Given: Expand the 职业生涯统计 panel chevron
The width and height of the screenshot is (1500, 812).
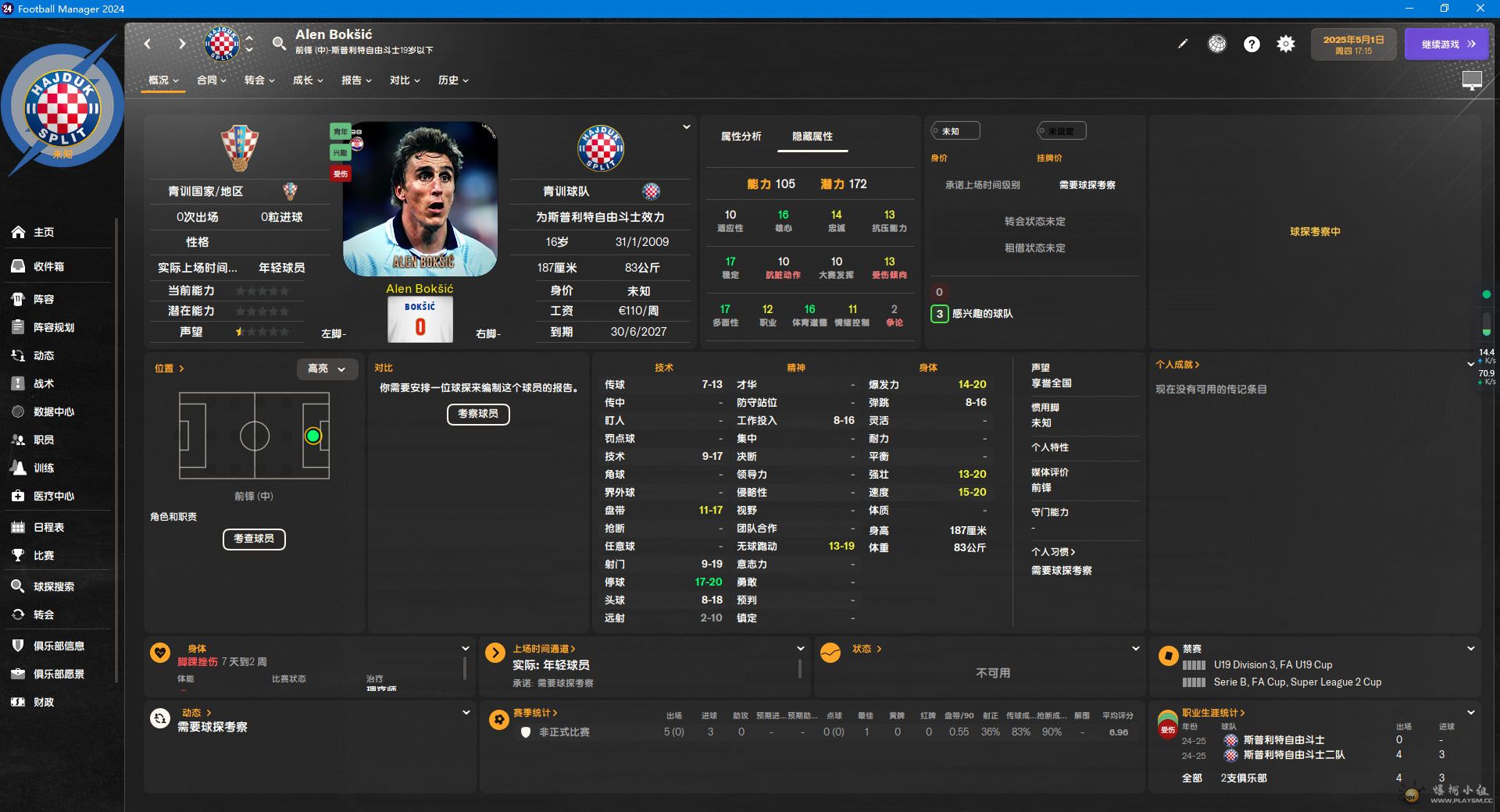Looking at the screenshot, I should (x=1471, y=712).
